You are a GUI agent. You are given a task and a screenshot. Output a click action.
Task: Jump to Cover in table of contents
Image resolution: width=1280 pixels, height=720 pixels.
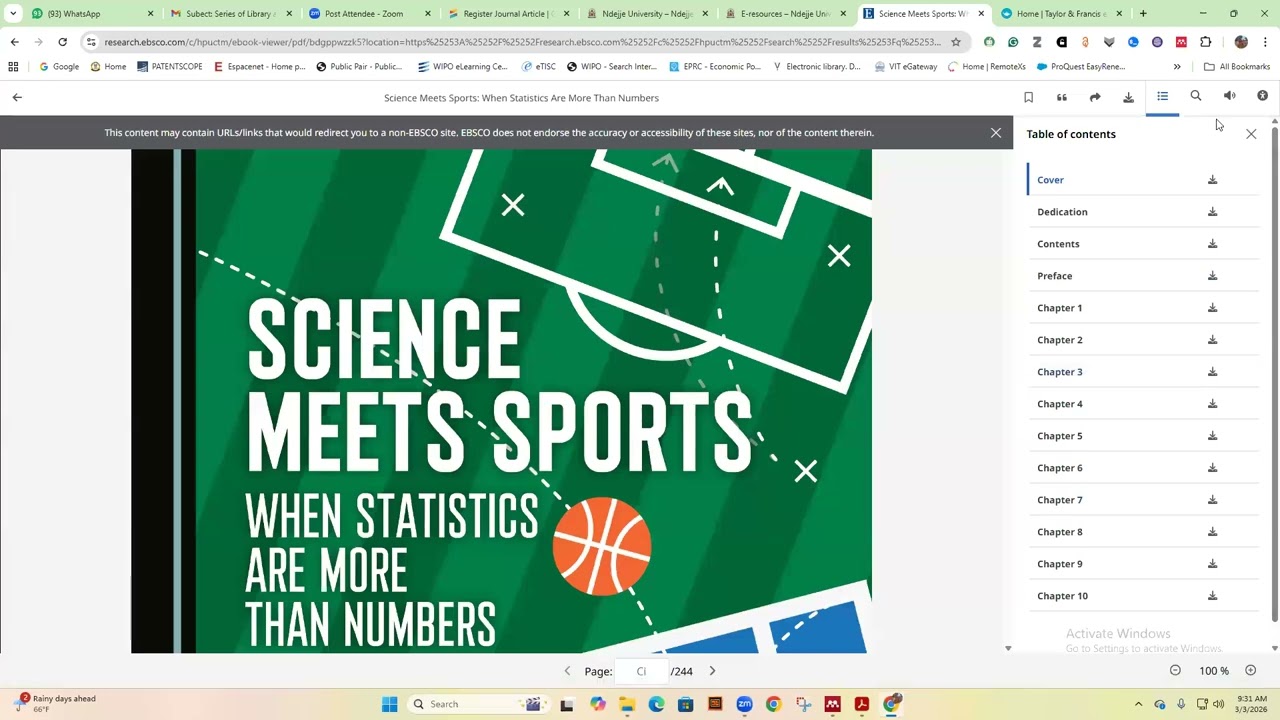click(x=1050, y=180)
